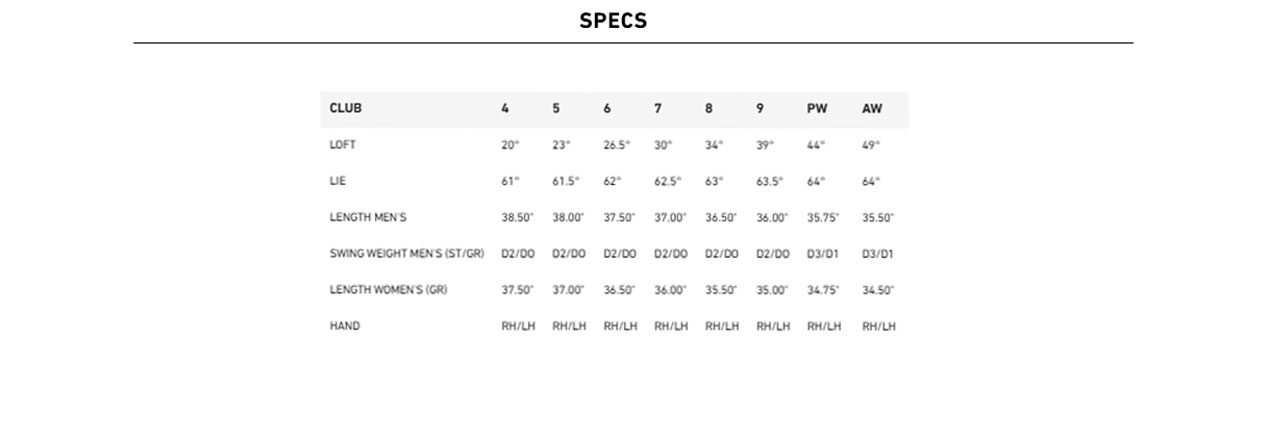Click the D3/D1 swing weight under PW
This screenshot has height=434, width=1281.
823,254
